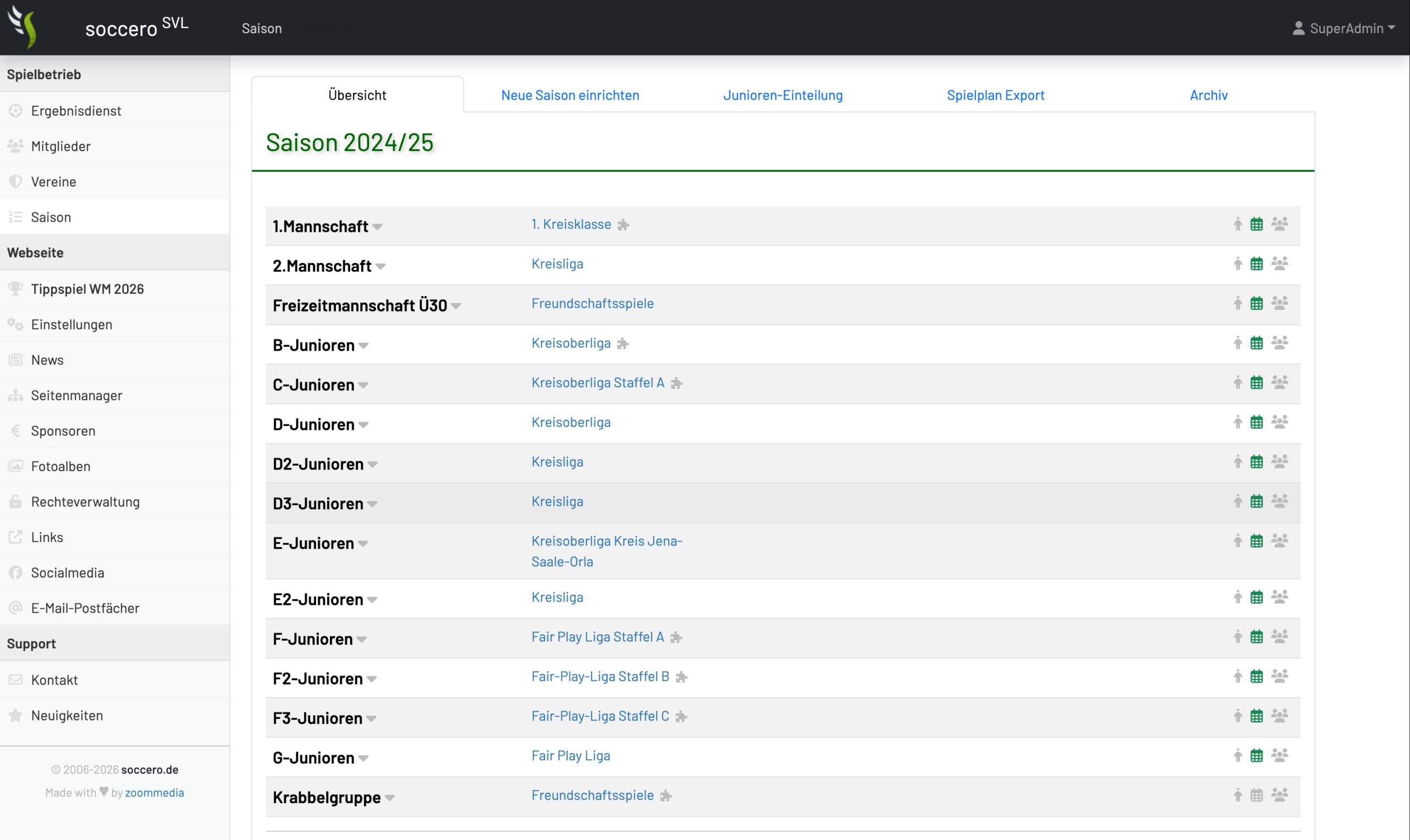1410x840 pixels.
Task: Click zoommedia footer link
Action: 155,793
